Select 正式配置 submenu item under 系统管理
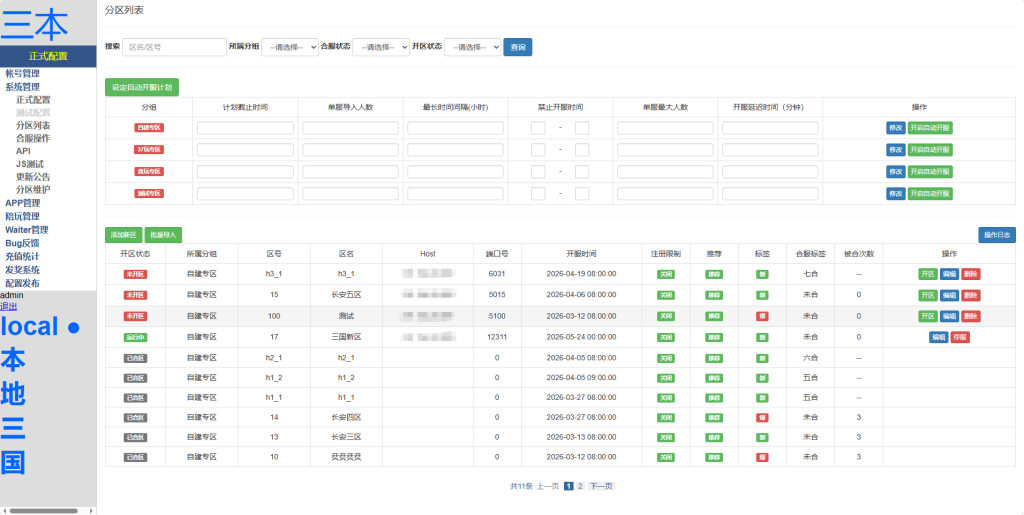Image resolution: width=1024 pixels, height=515 pixels. click(x=33, y=100)
